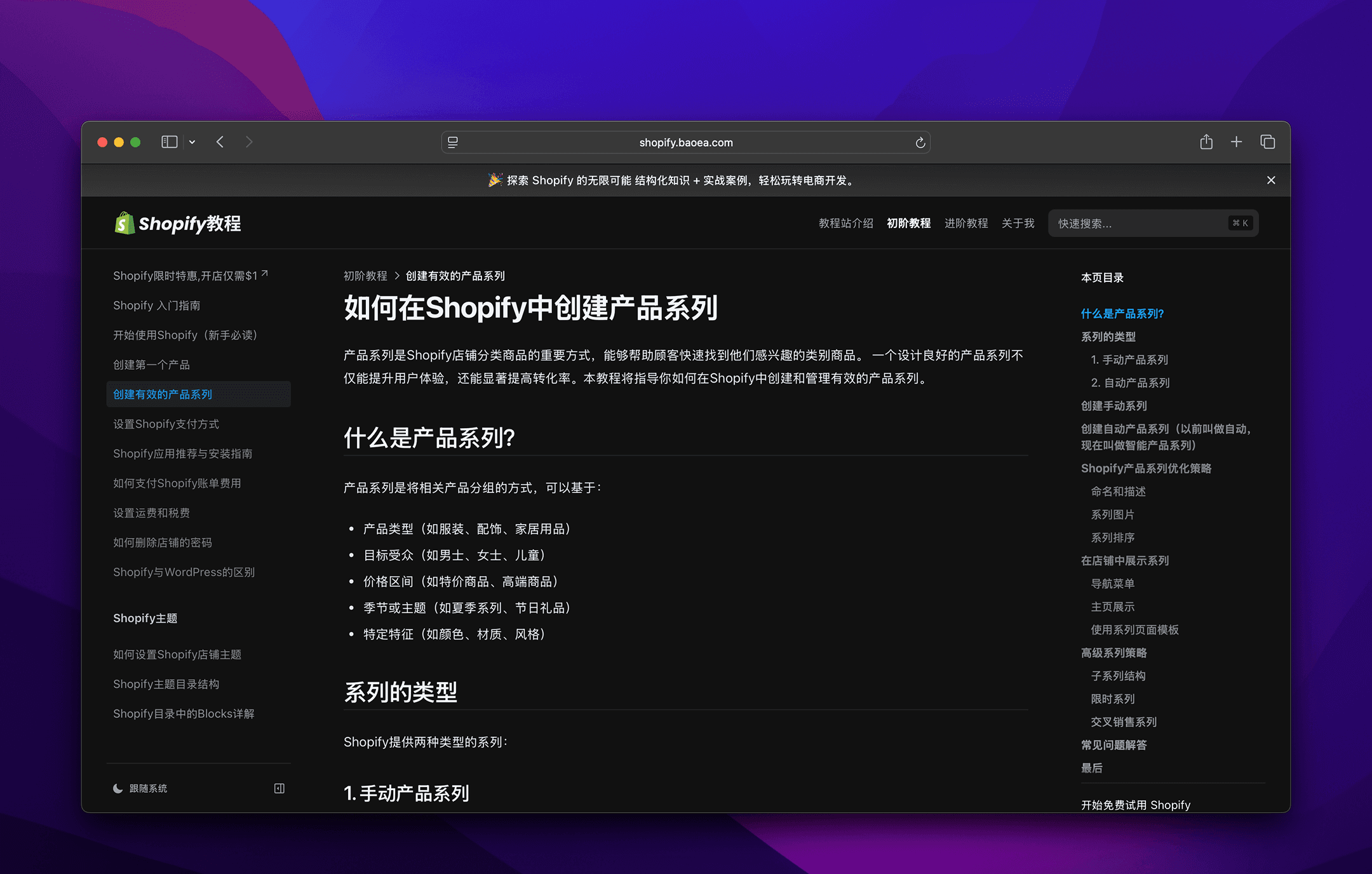Viewport: 1372px width, 874px height.
Task: Jump to 常见问题解答 in contents
Action: click(1114, 745)
